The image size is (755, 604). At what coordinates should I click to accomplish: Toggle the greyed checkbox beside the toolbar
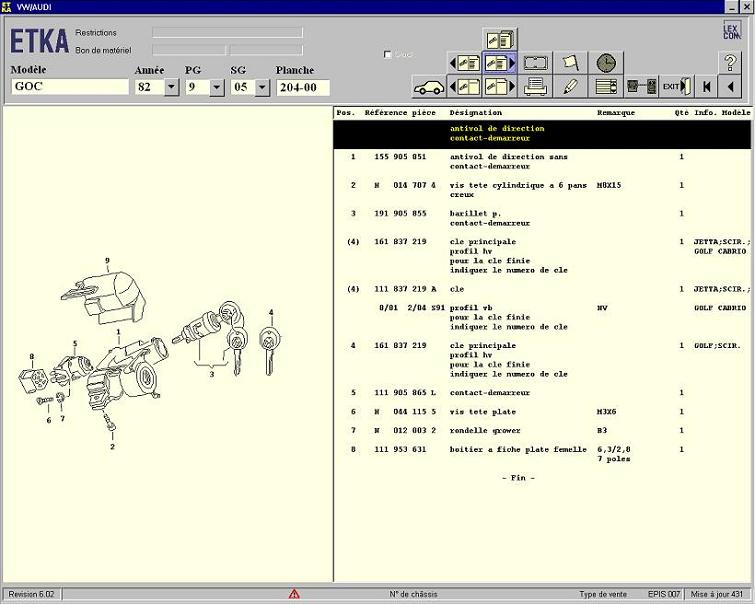[x=388, y=55]
